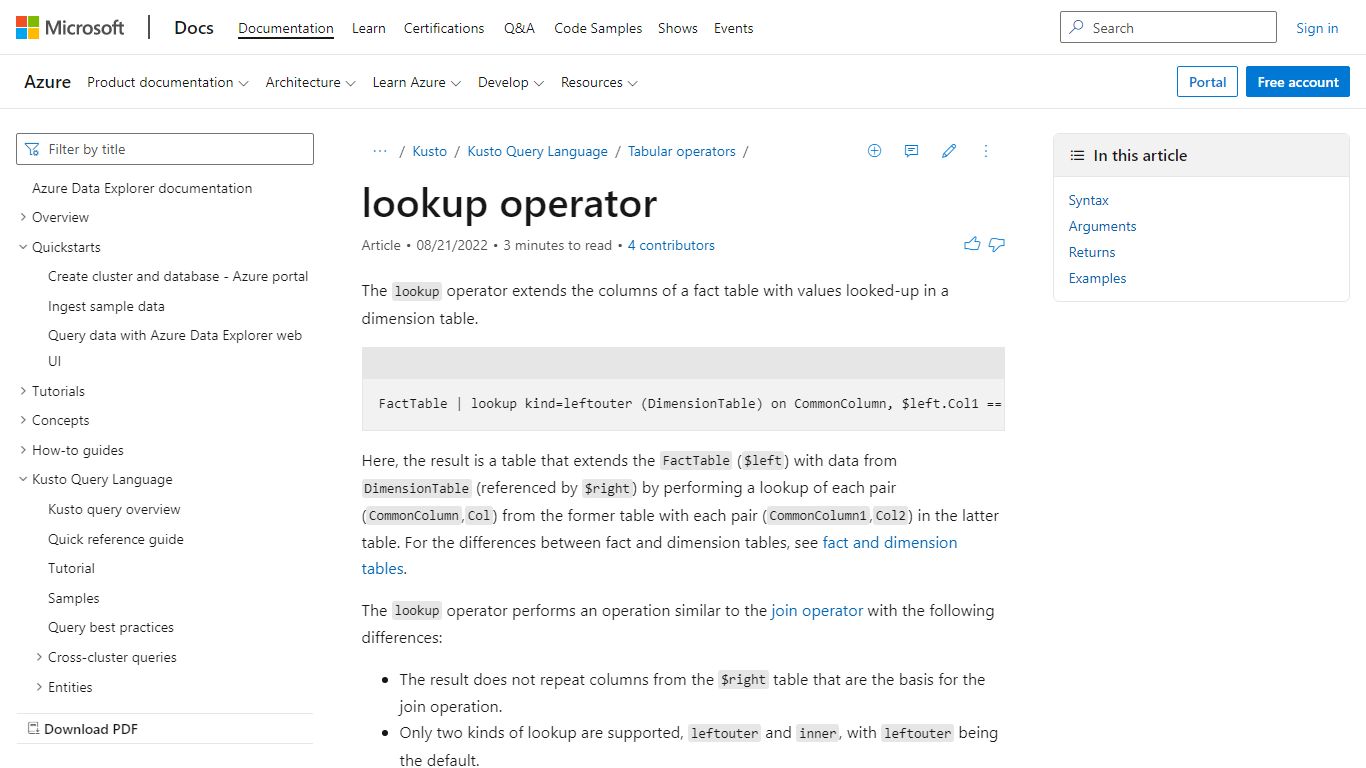The width and height of the screenshot is (1366, 768).
Task: Click the breadcrumb ellipsis icon
Action: 380,151
